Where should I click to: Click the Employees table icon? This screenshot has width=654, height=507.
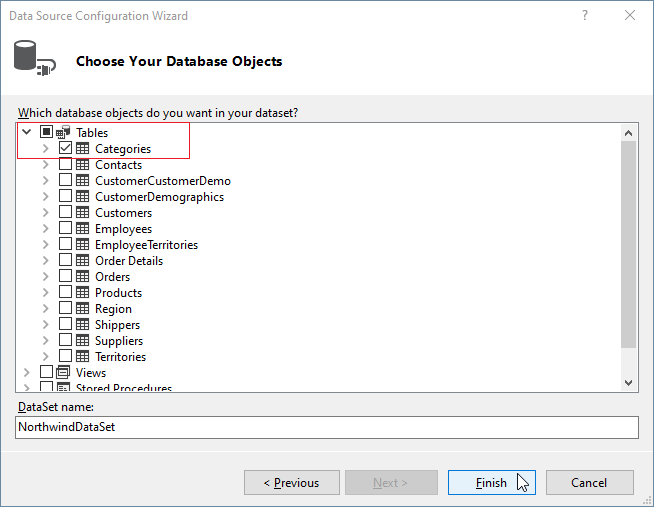click(83, 228)
